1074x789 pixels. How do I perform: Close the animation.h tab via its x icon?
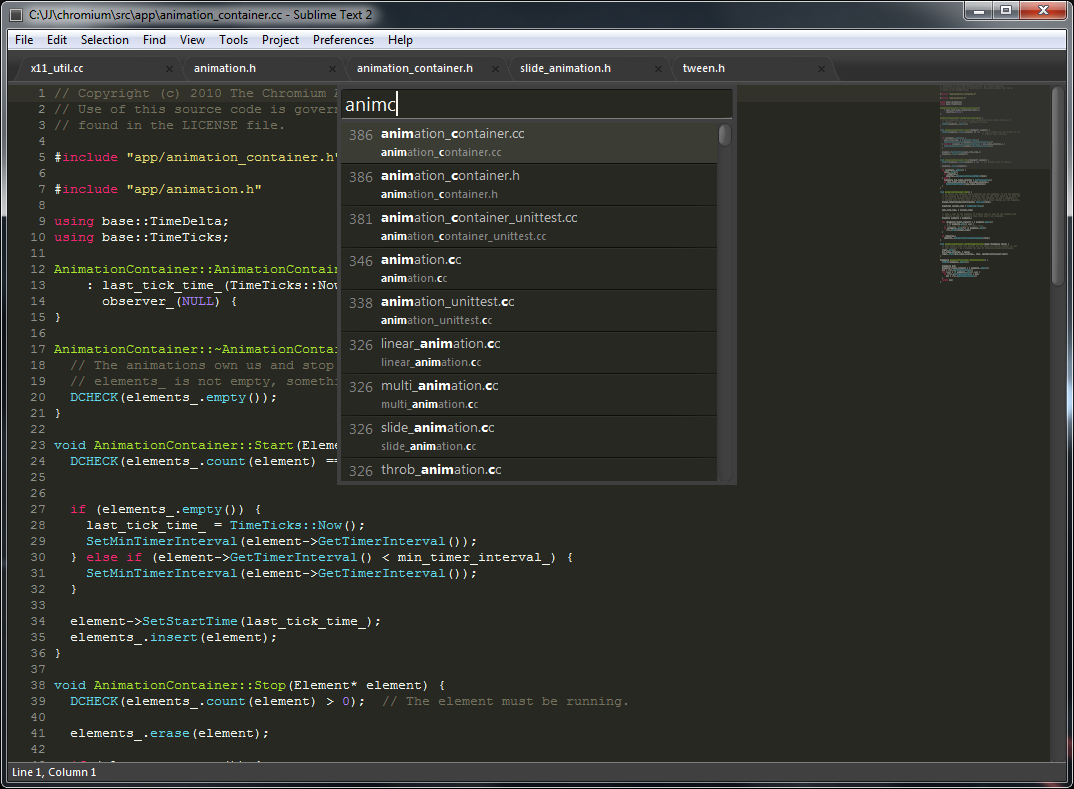click(331, 70)
